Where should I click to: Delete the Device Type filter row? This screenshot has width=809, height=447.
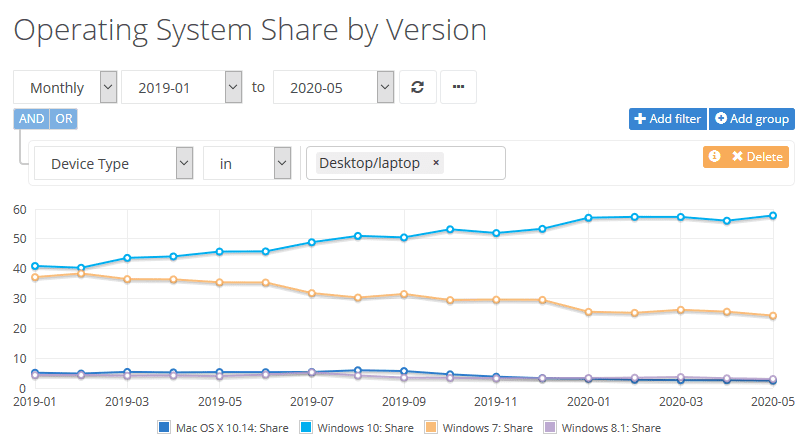tap(757, 157)
